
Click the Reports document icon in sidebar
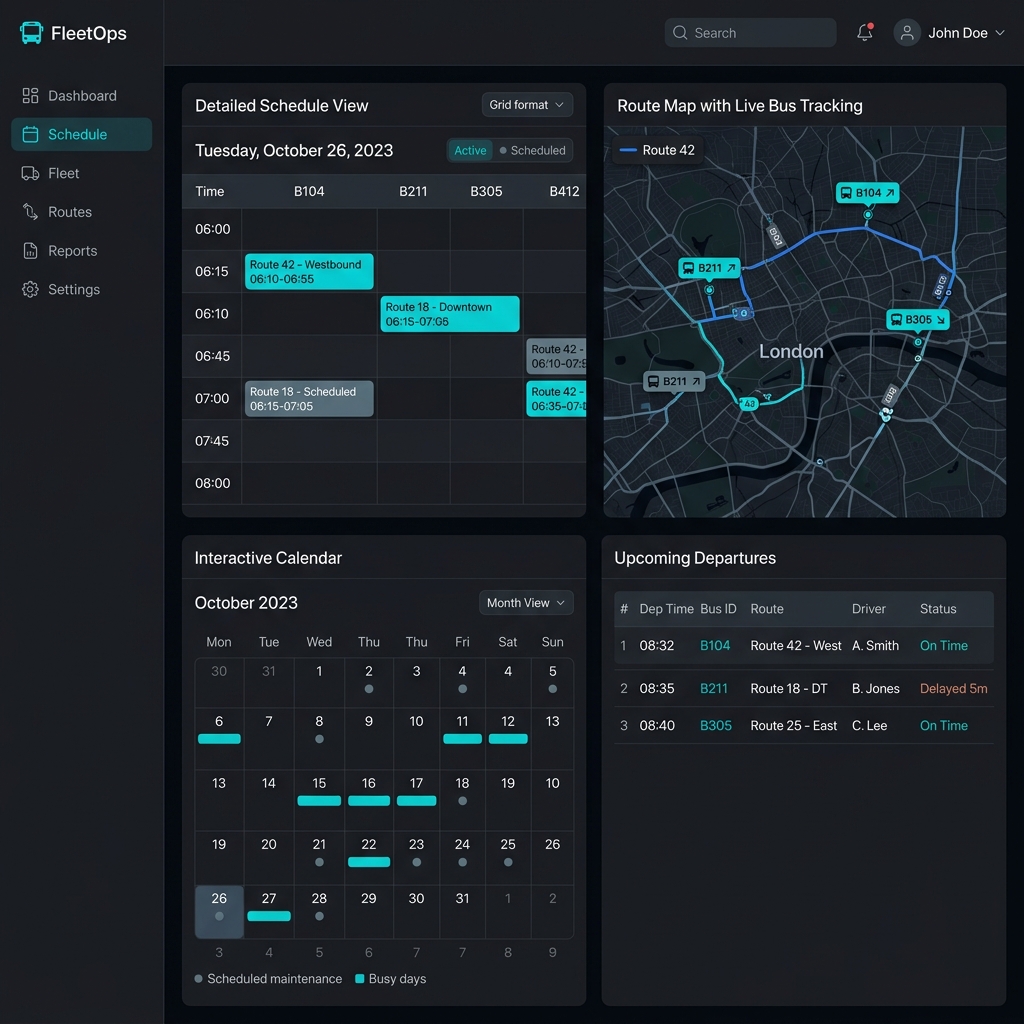pos(30,251)
